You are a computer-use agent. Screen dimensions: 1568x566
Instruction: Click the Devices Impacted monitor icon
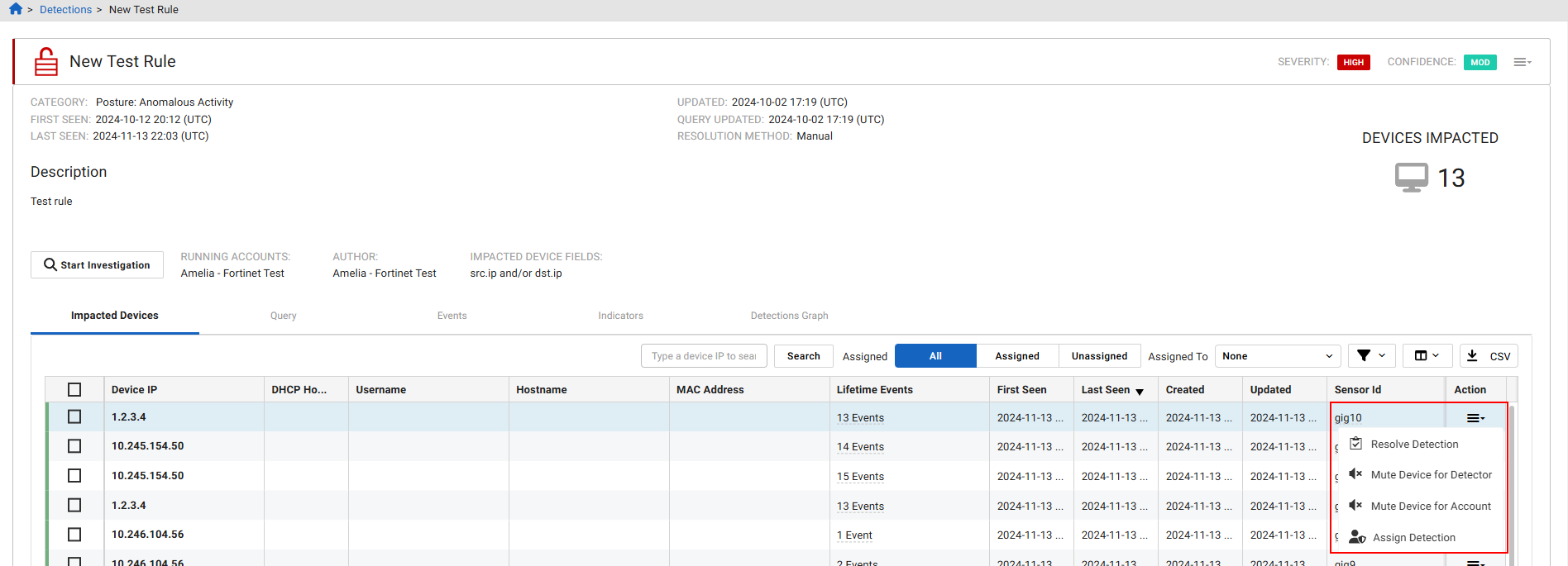pyautogui.click(x=1411, y=178)
